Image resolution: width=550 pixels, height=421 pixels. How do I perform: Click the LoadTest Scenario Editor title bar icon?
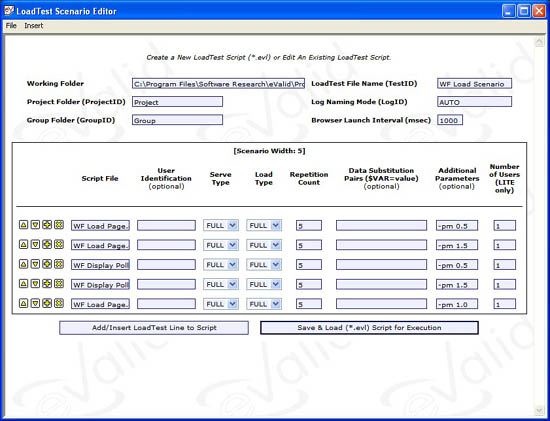pyautogui.click(x=8, y=11)
